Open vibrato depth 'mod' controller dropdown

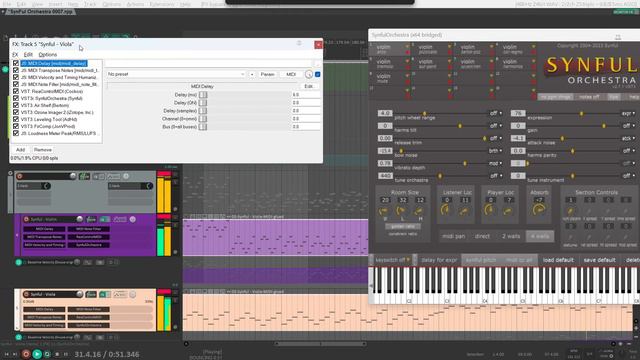(x=495, y=163)
